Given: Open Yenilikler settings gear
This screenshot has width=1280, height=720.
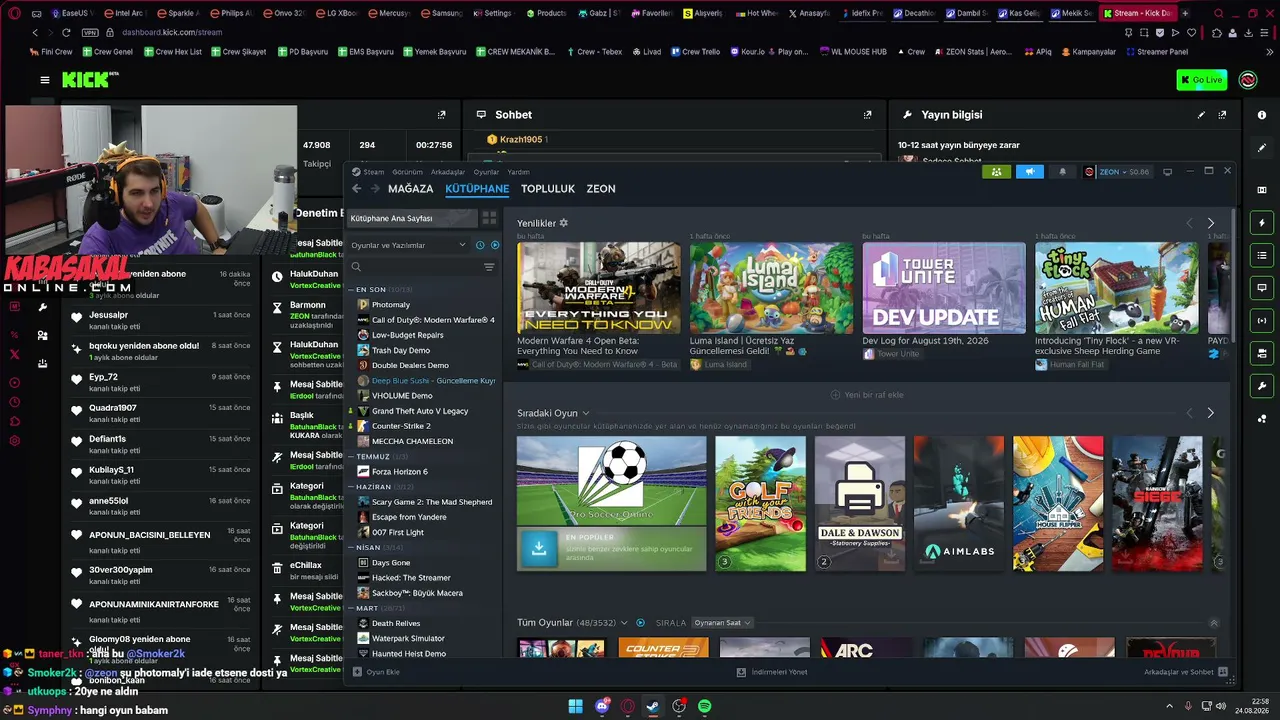Looking at the screenshot, I should pos(563,223).
